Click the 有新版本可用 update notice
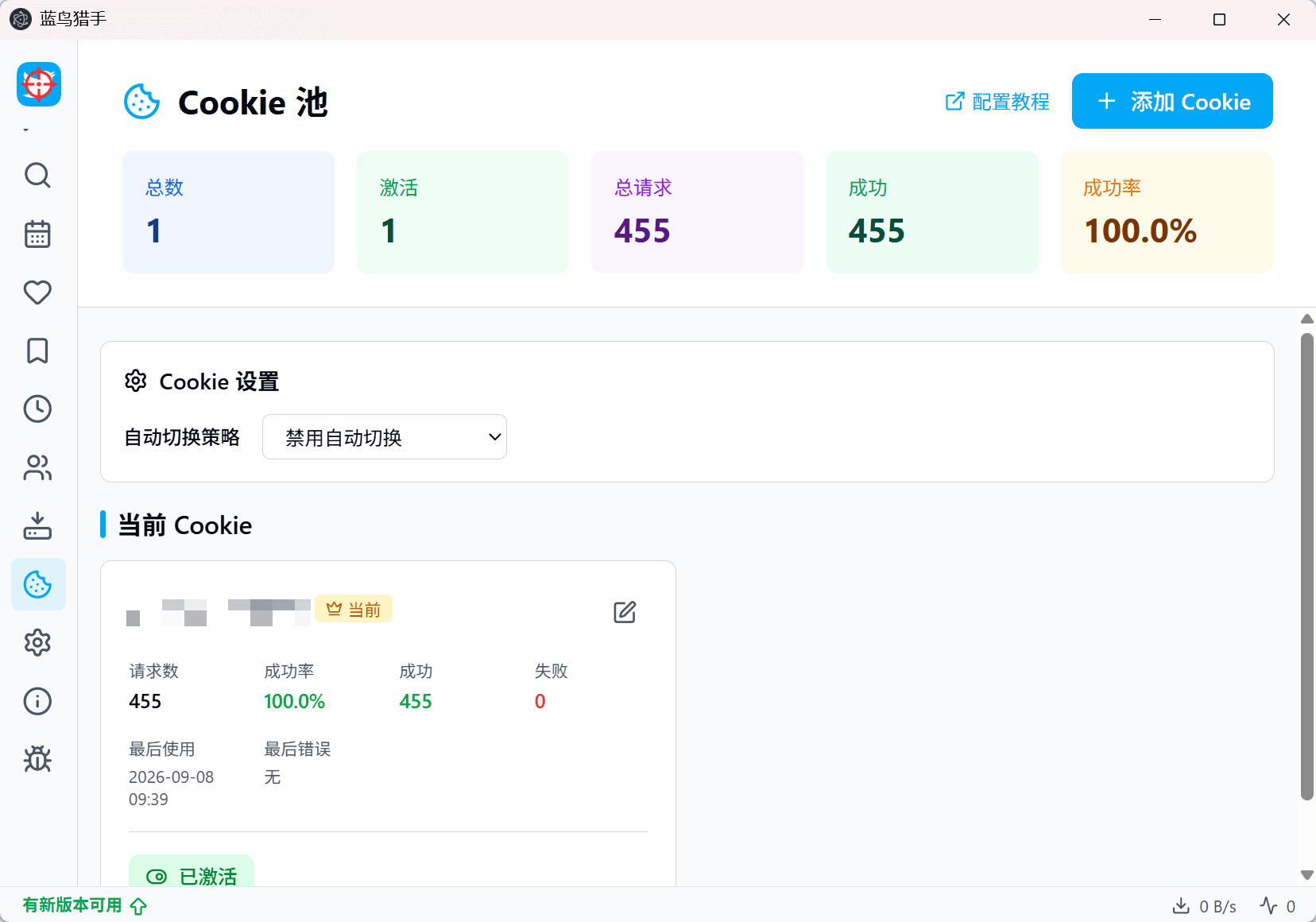This screenshot has height=922, width=1316. click(72, 905)
